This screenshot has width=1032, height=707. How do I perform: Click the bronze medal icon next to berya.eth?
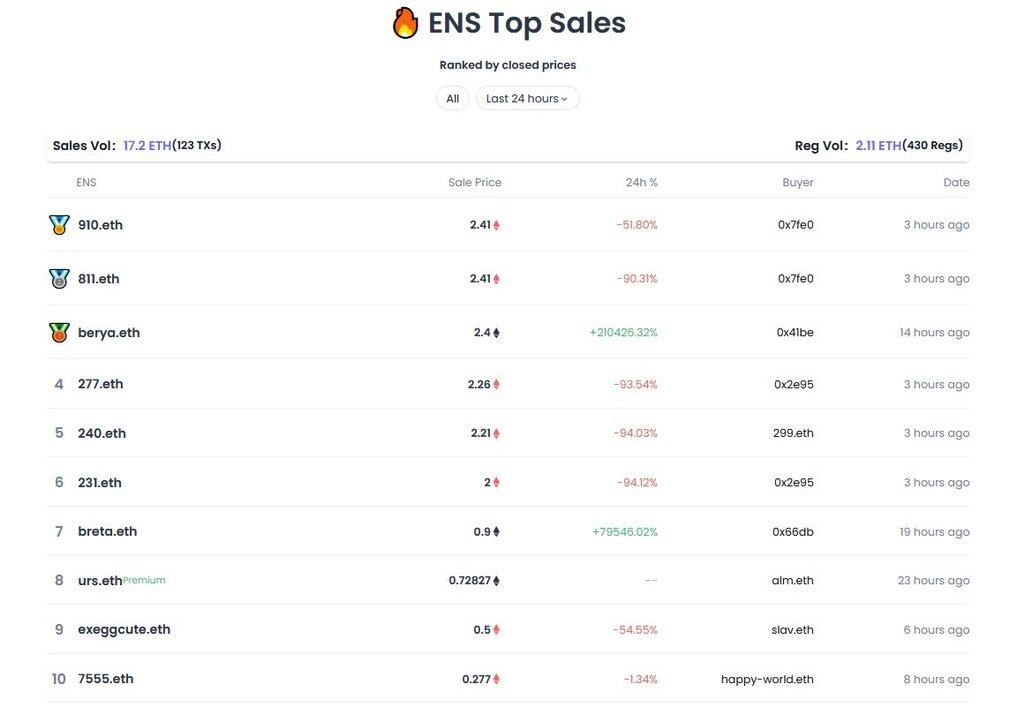pyautogui.click(x=59, y=332)
